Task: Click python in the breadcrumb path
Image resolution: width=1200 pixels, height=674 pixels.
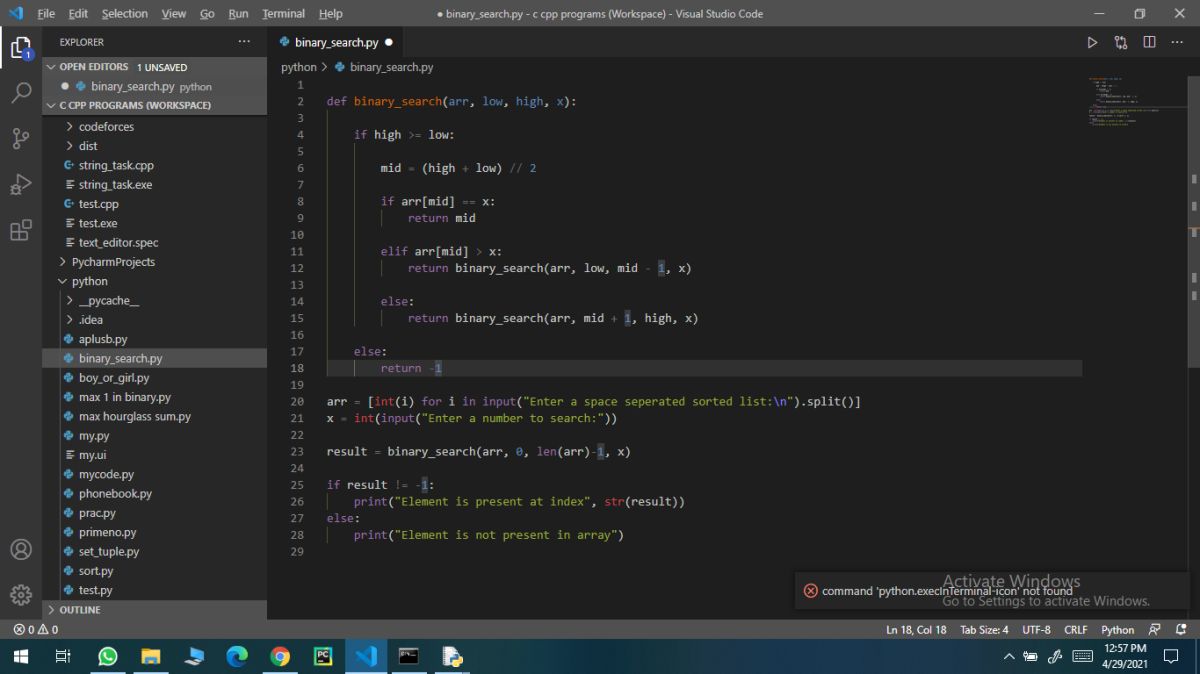Action: point(298,67)
